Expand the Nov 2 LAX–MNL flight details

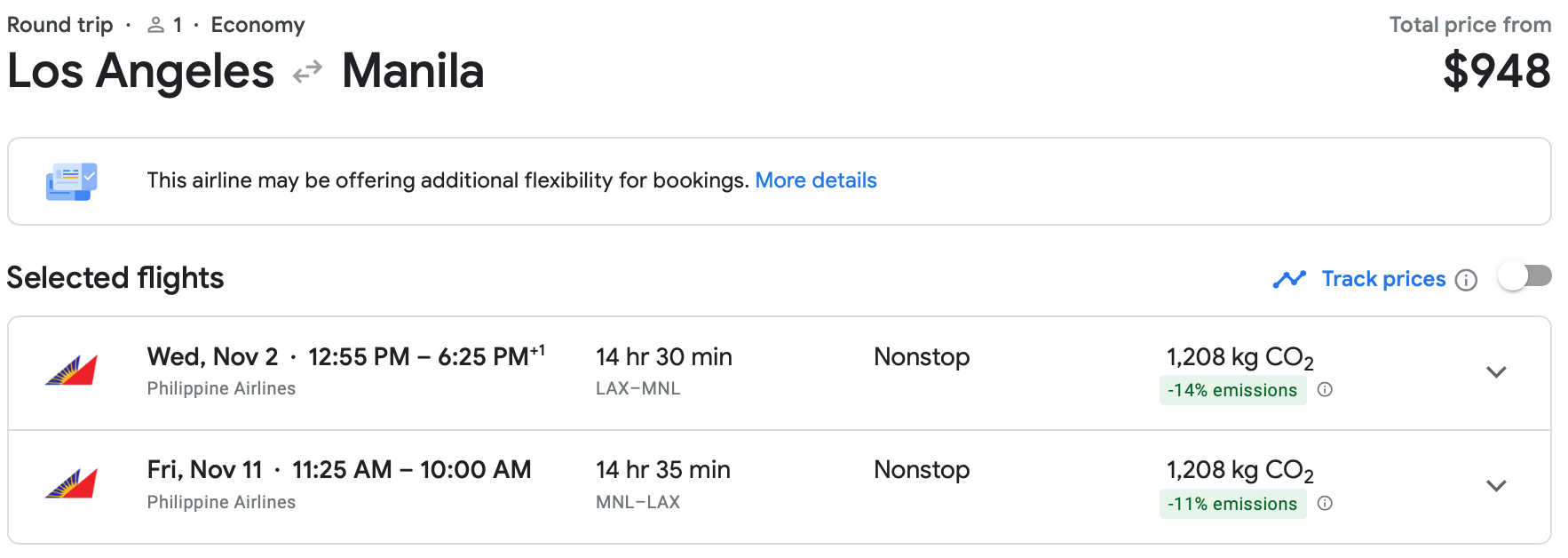click(x=1496, y=372)
